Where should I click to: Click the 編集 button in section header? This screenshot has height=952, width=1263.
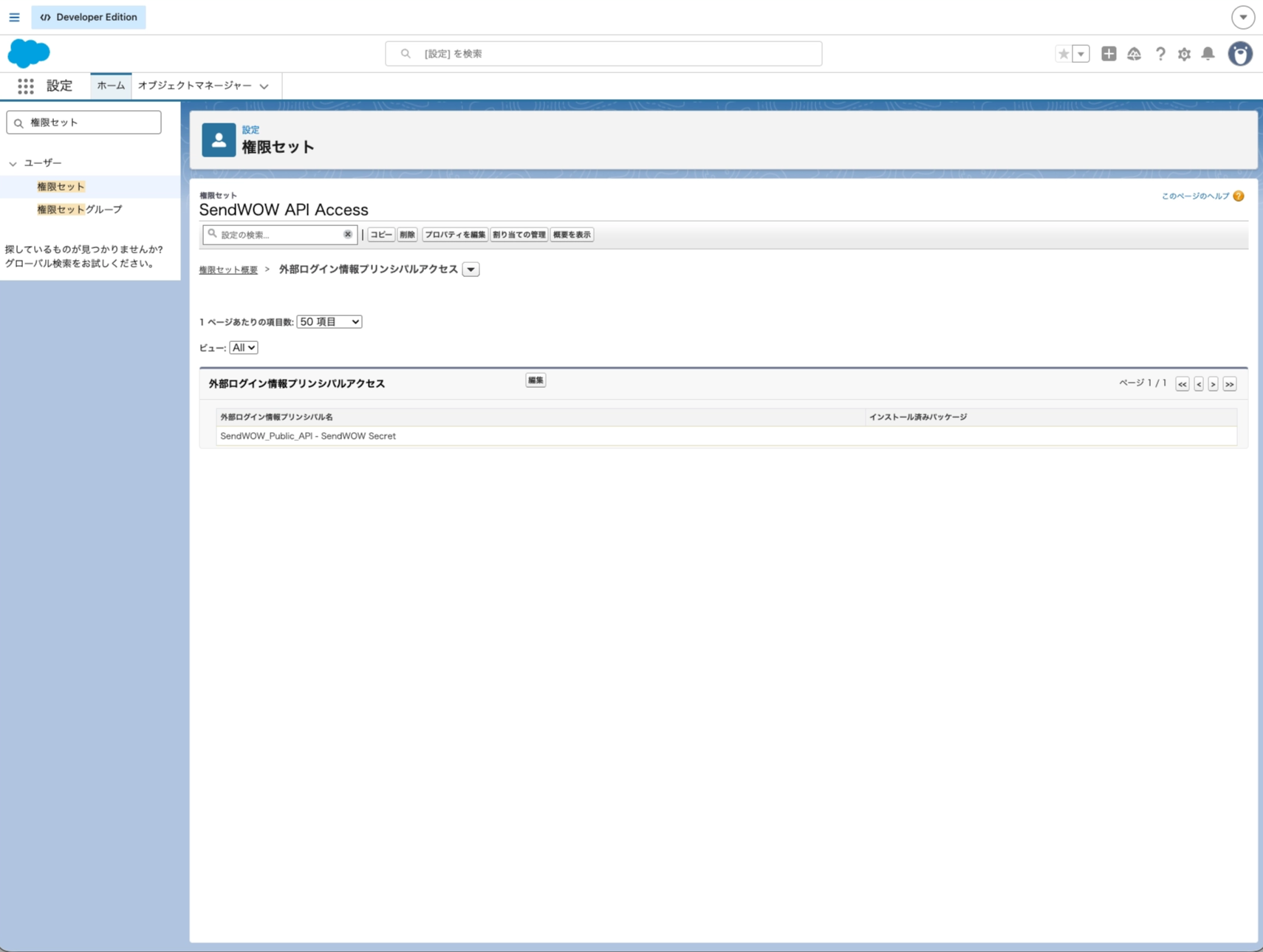click(535, 380)
